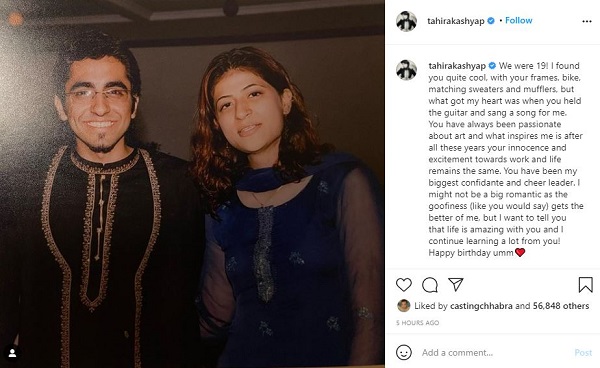Image resolution: width=600 pixels, height=368 pixels.
Task: Open tahirakashyap profile picture in header
Action: tap(406, 21)
